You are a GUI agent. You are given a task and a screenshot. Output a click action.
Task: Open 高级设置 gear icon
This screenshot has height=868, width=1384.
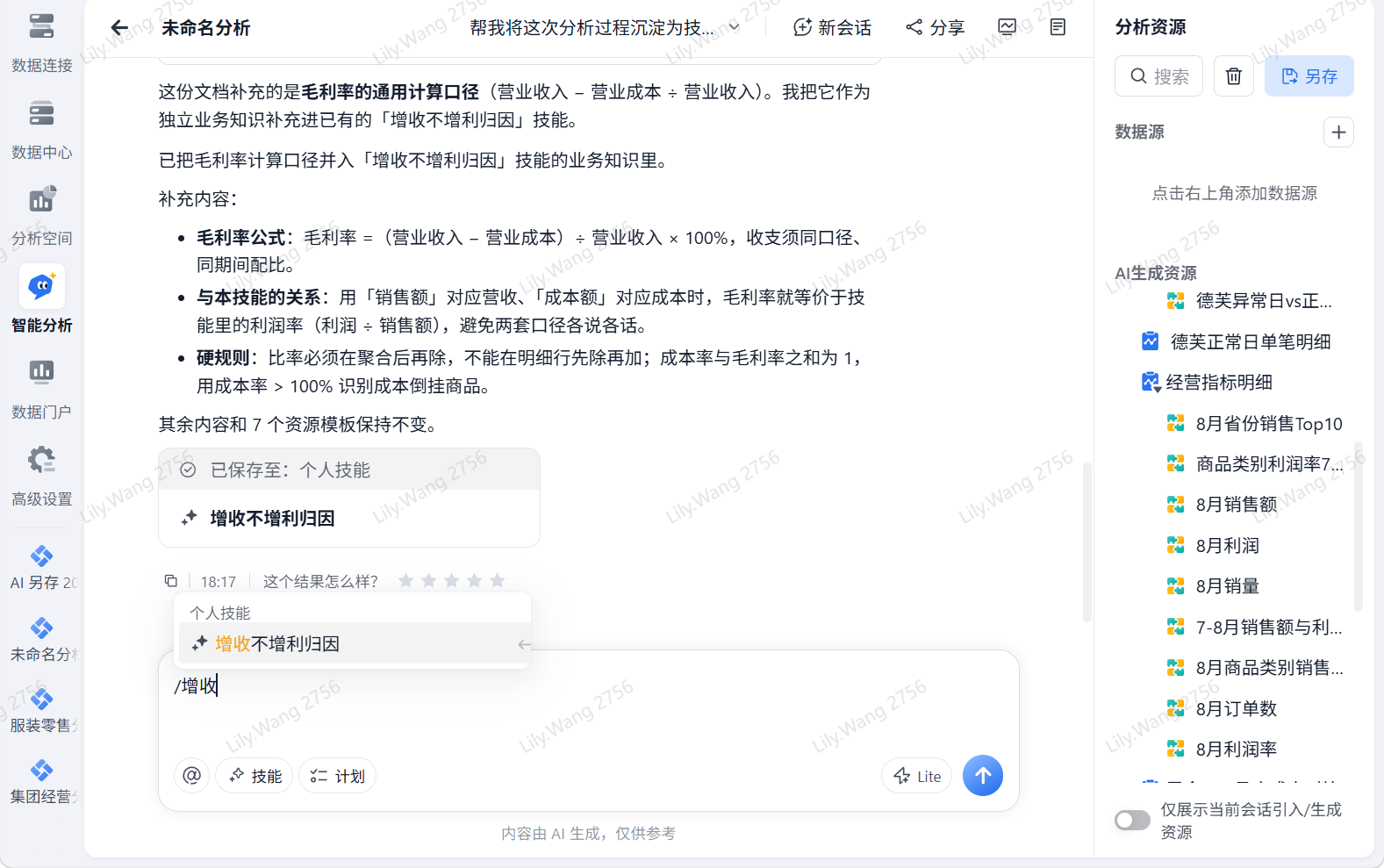click(x=41, y=460)
